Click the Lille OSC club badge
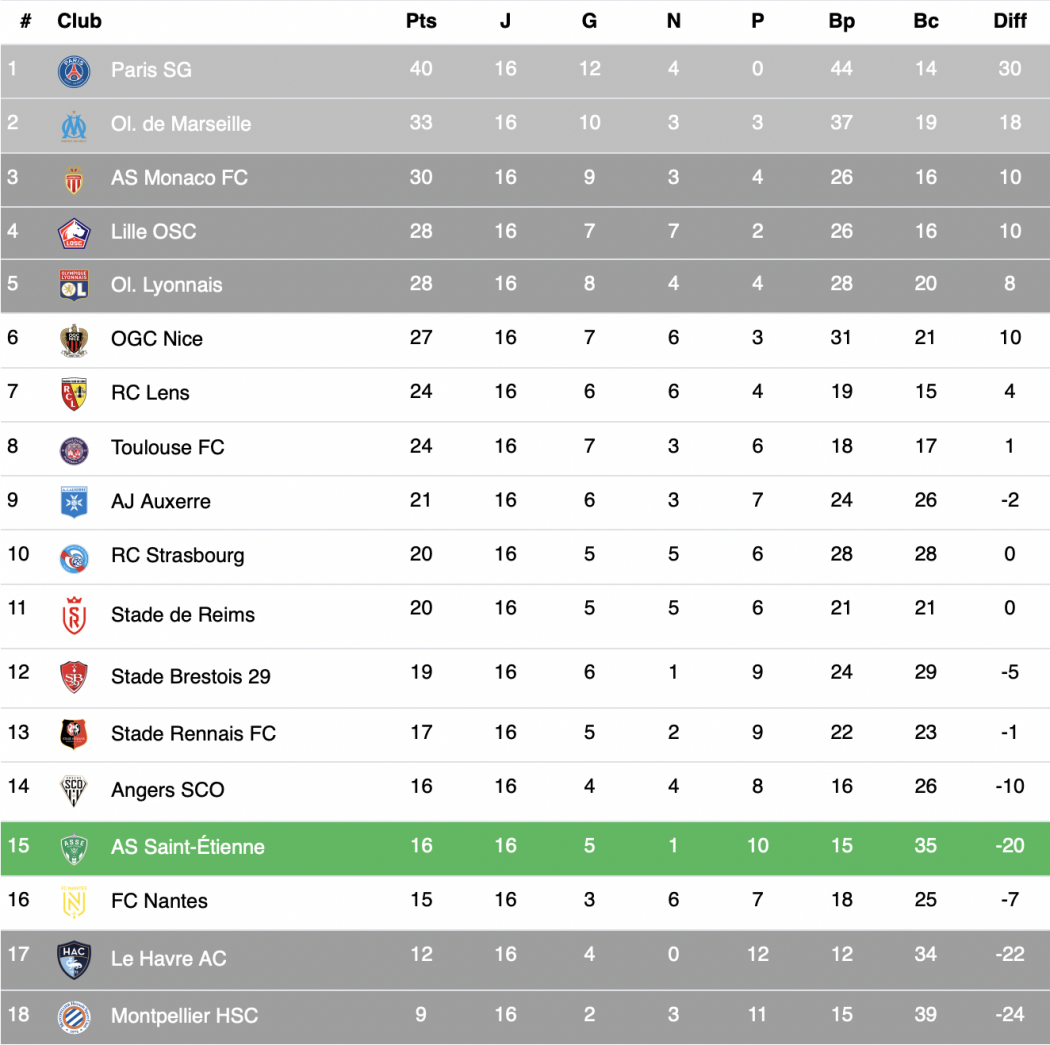The width and height of the screenshot is (1050, 1045). tap(74, 233)
